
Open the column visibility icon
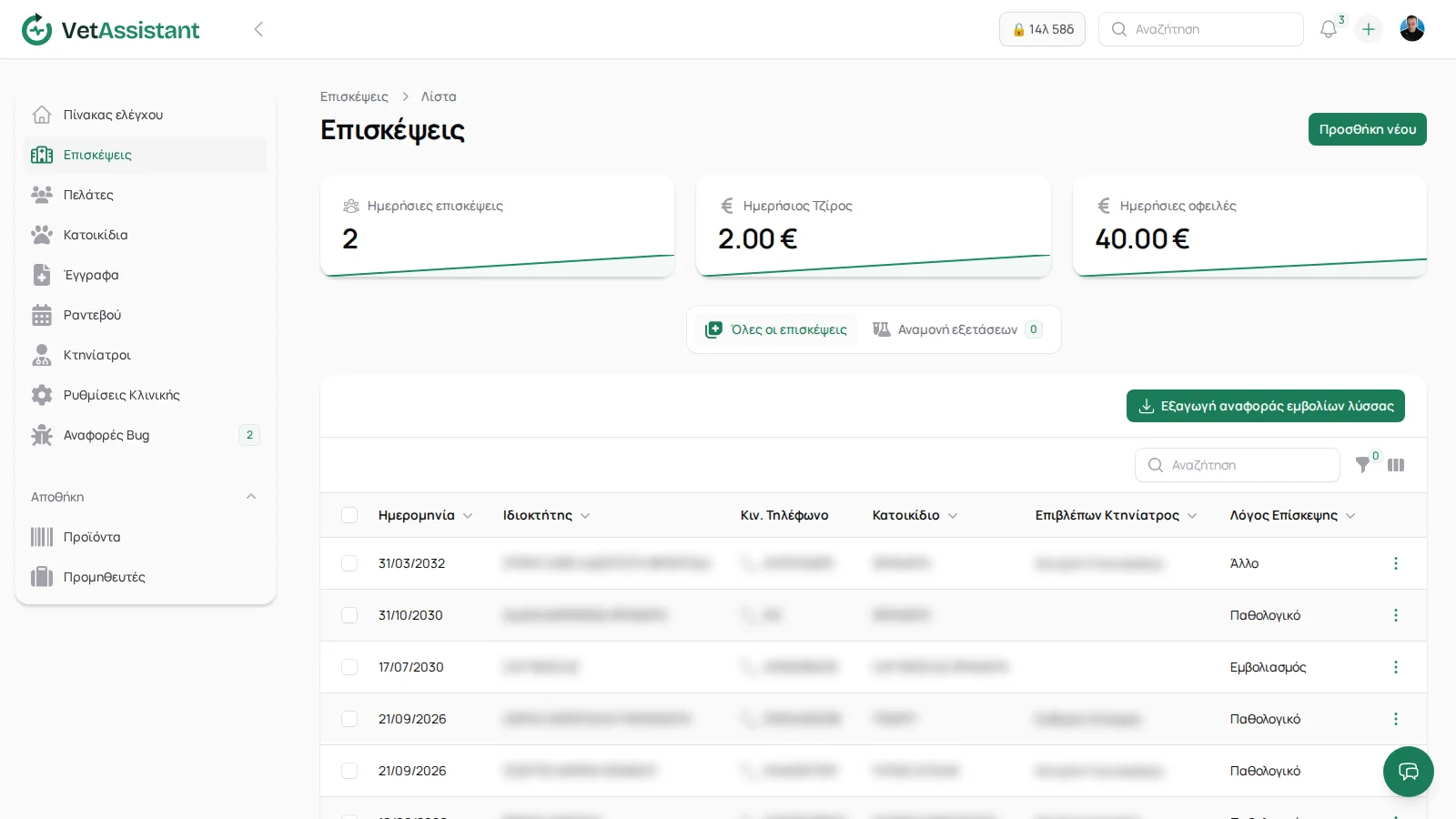(1396, 465)
